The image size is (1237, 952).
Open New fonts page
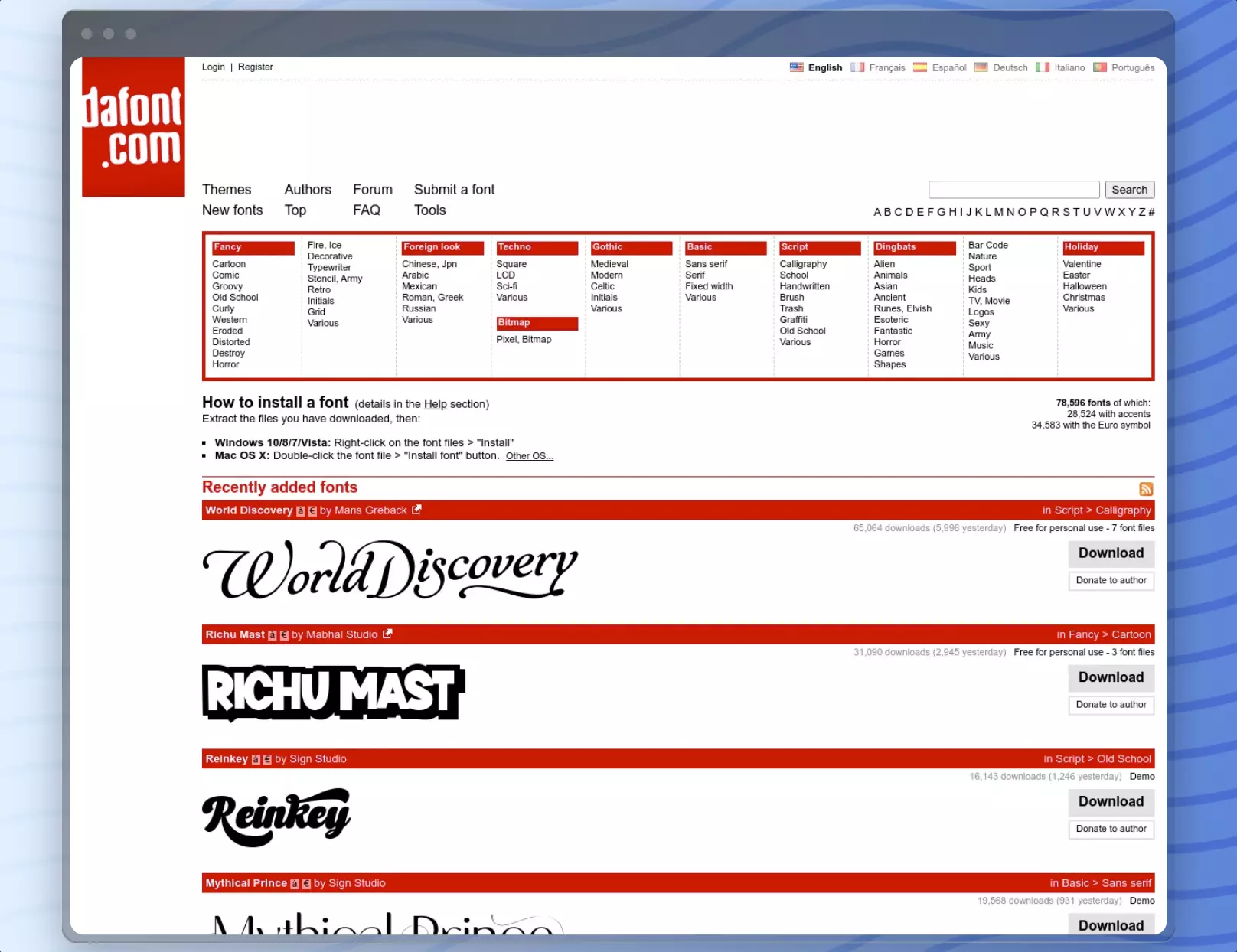(232, 210)
